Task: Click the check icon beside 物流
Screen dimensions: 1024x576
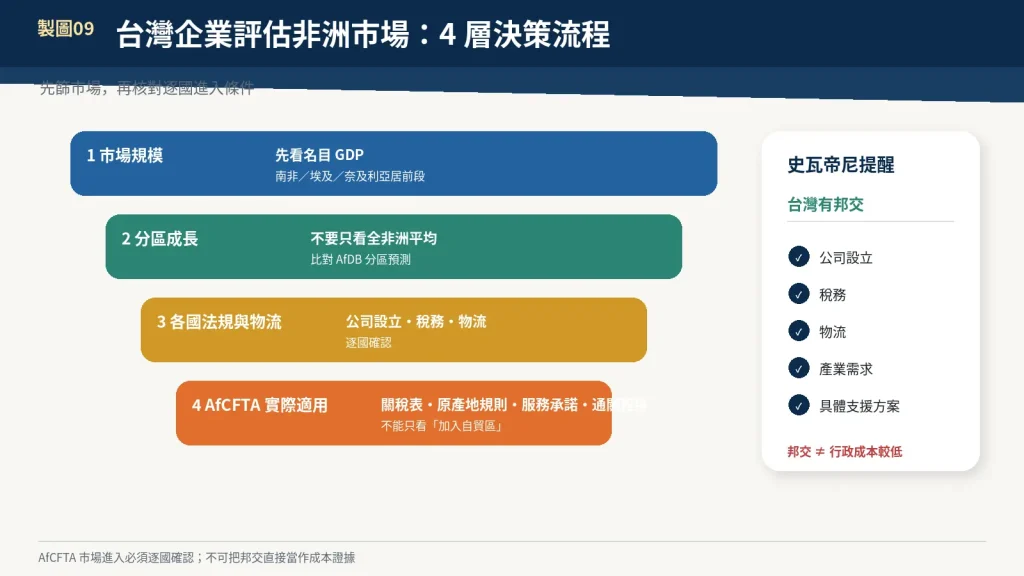Action: (x=798, y=331)
